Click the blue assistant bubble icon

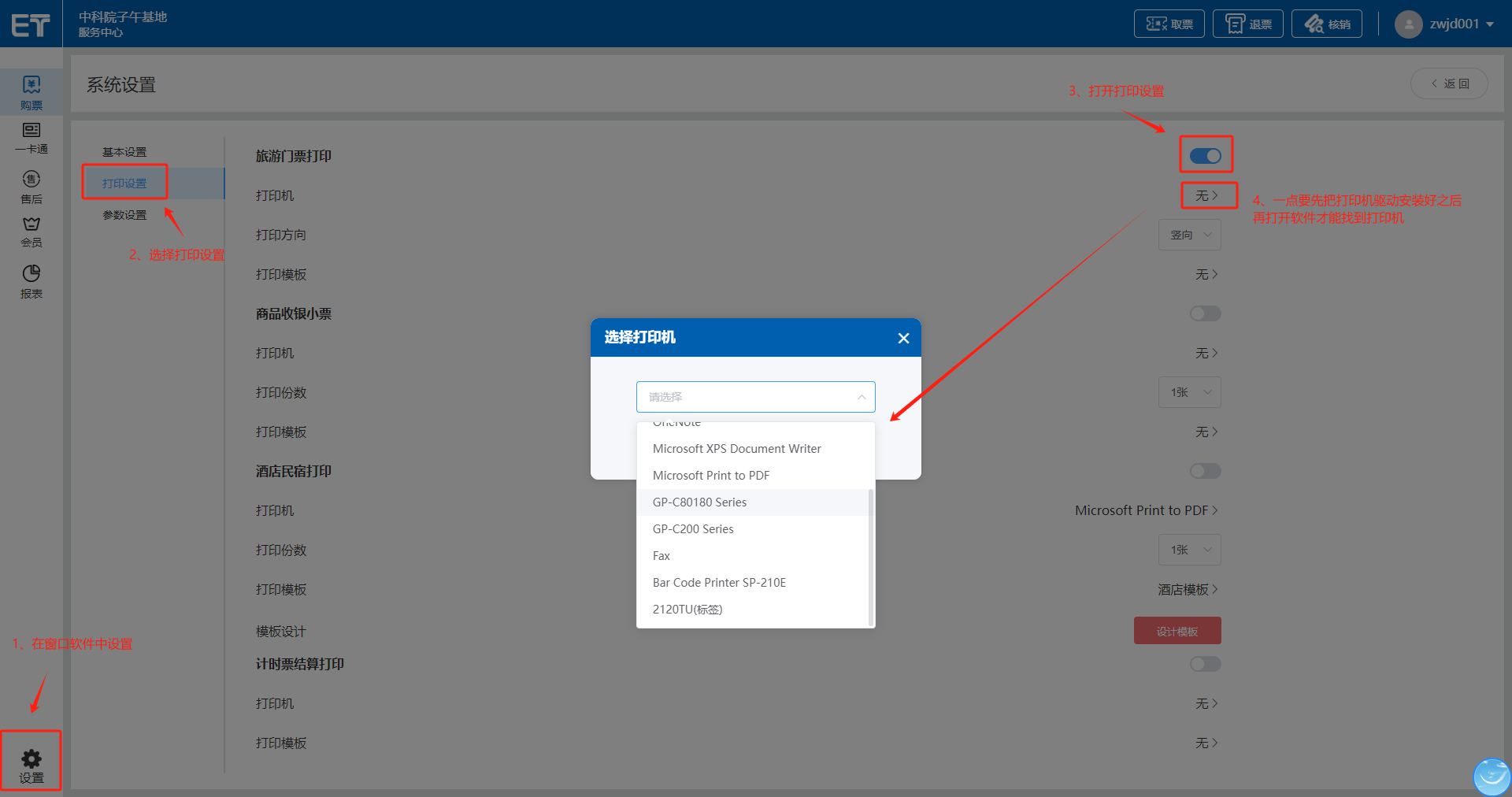[1492, 777]
